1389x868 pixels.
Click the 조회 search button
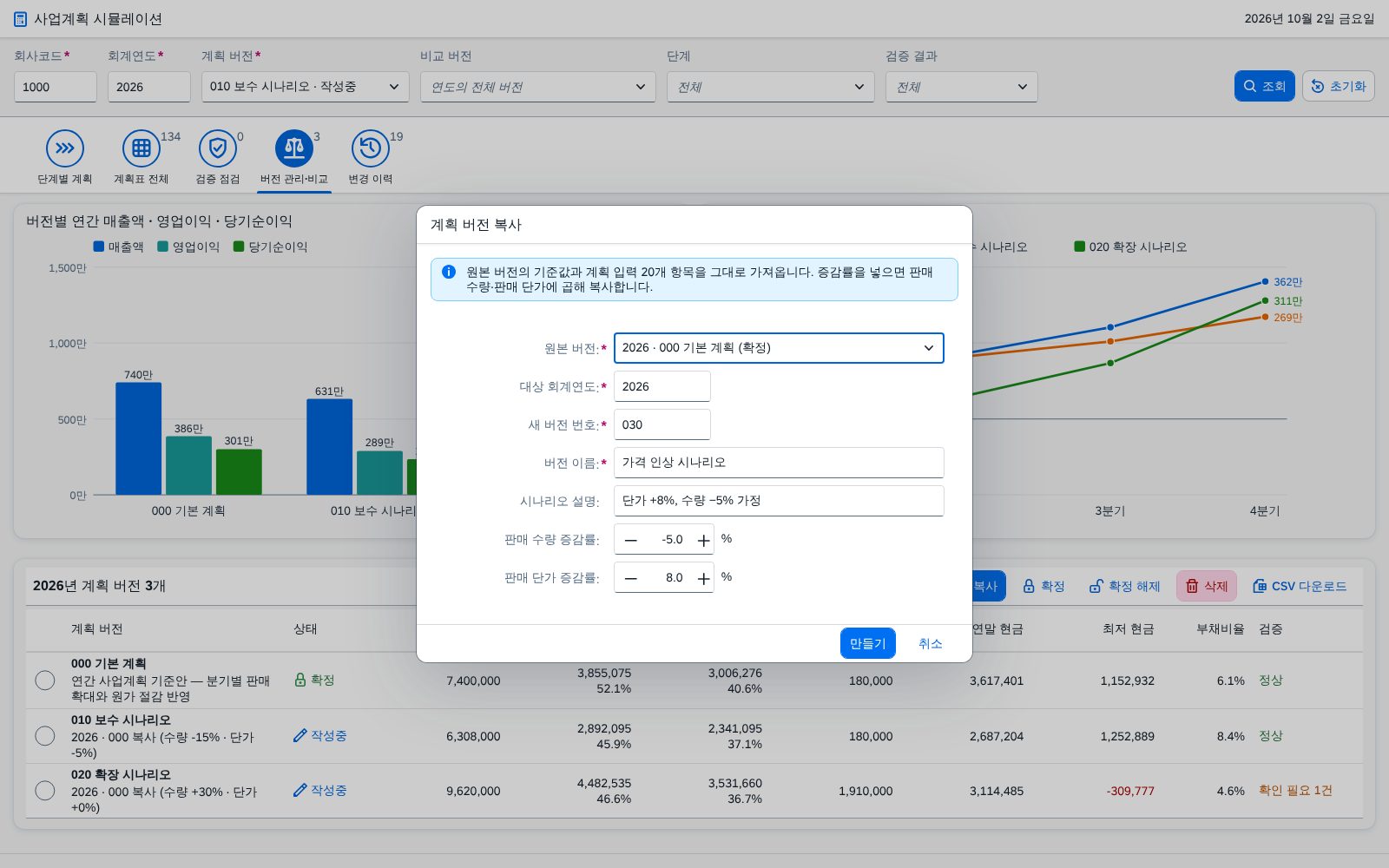click(1265, 86)
